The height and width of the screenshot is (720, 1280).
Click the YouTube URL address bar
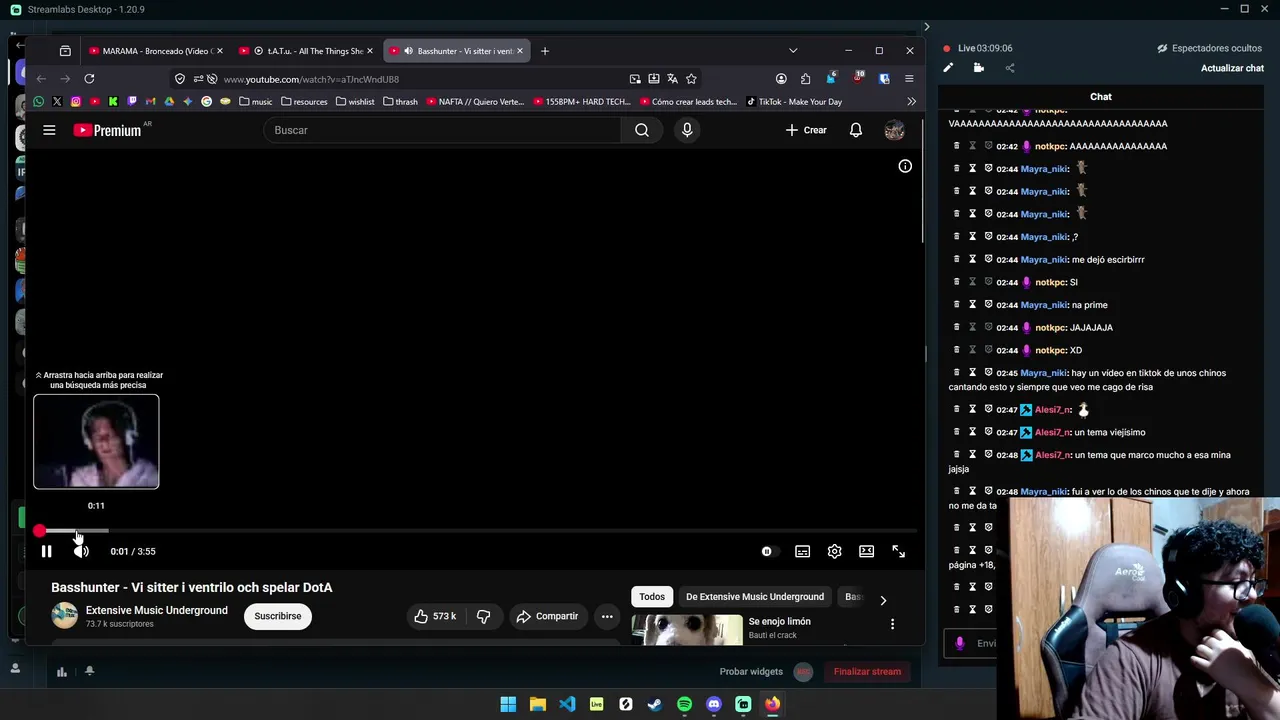(420, 79)
